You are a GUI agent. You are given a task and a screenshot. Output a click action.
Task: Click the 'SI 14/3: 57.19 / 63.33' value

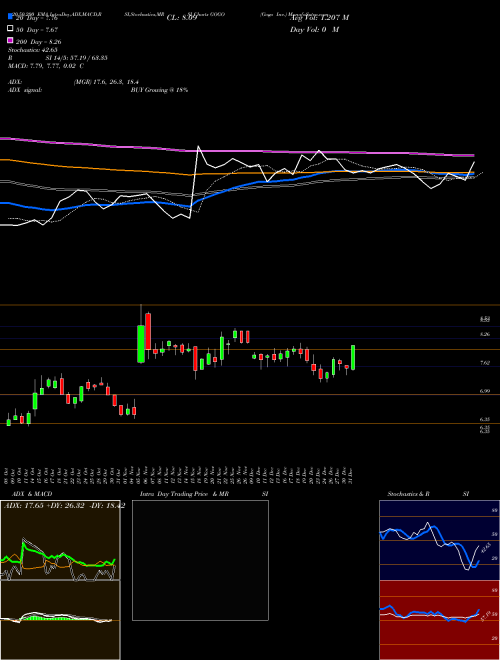77,58
